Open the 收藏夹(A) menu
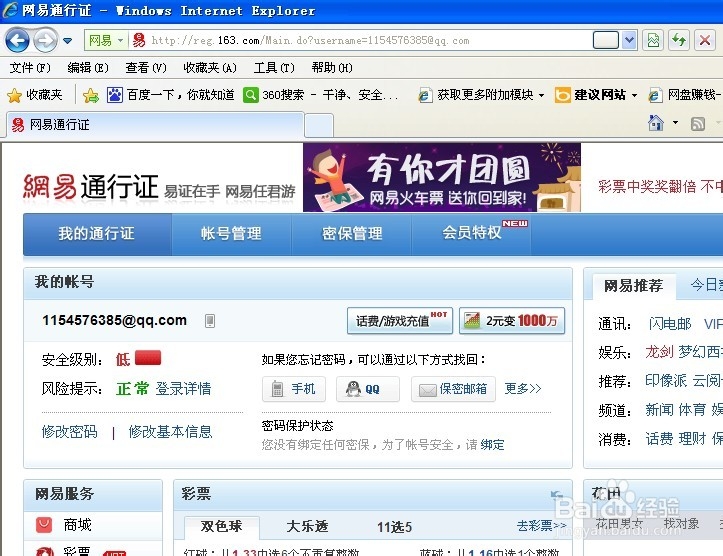The height and width of the screenshot is (556, 723). tap(210, 68)
